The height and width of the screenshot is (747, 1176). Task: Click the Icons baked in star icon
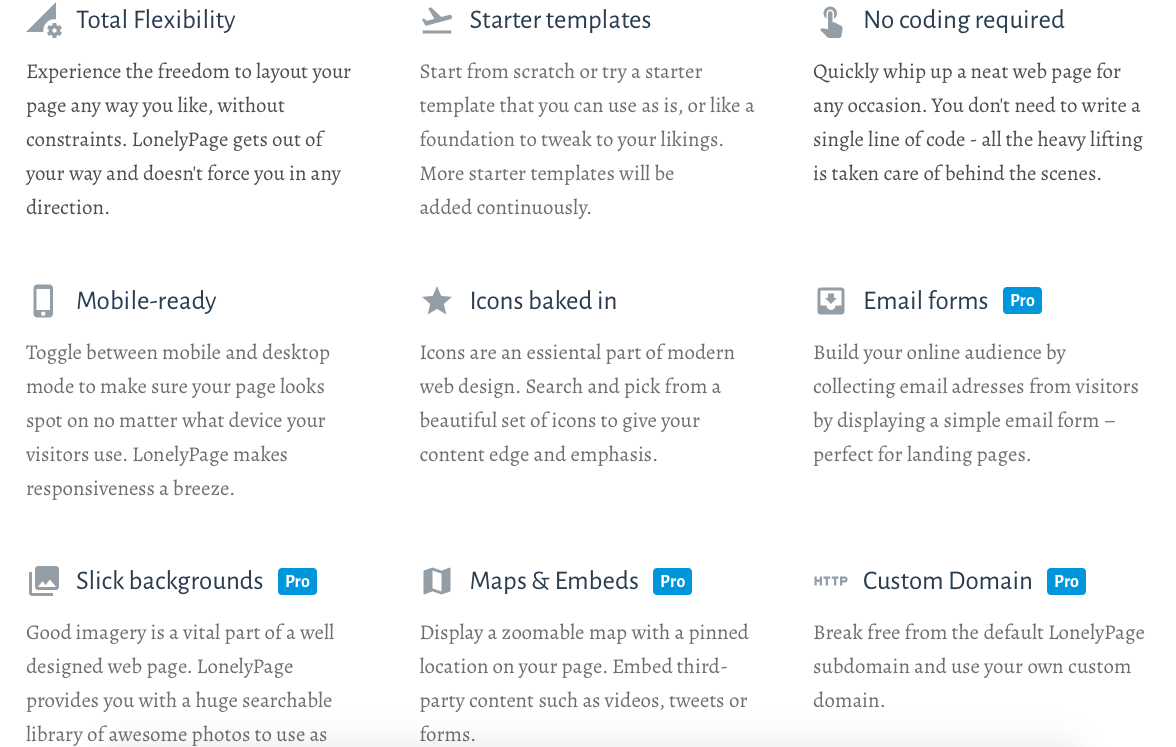(x=436, y=301)
